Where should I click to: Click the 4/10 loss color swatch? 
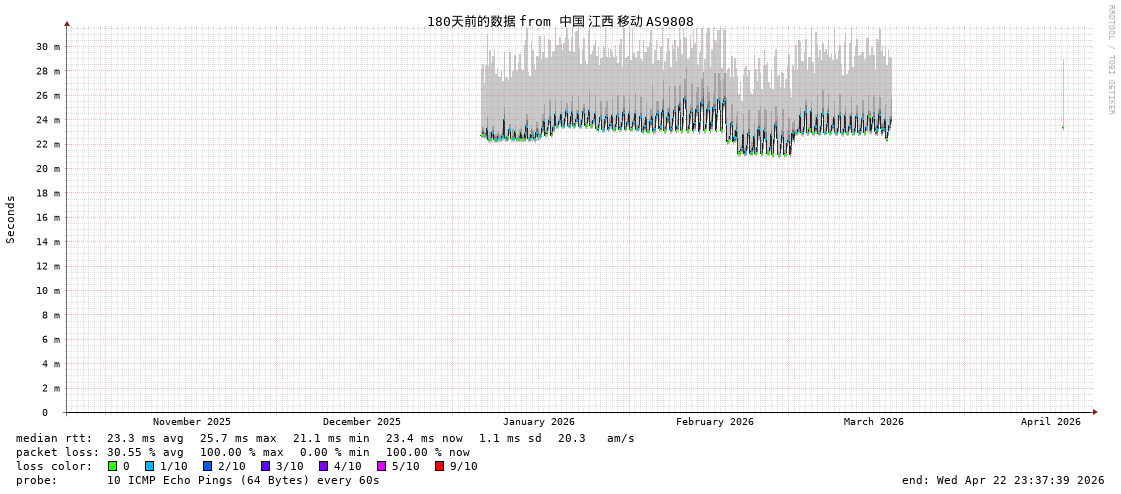323,466
